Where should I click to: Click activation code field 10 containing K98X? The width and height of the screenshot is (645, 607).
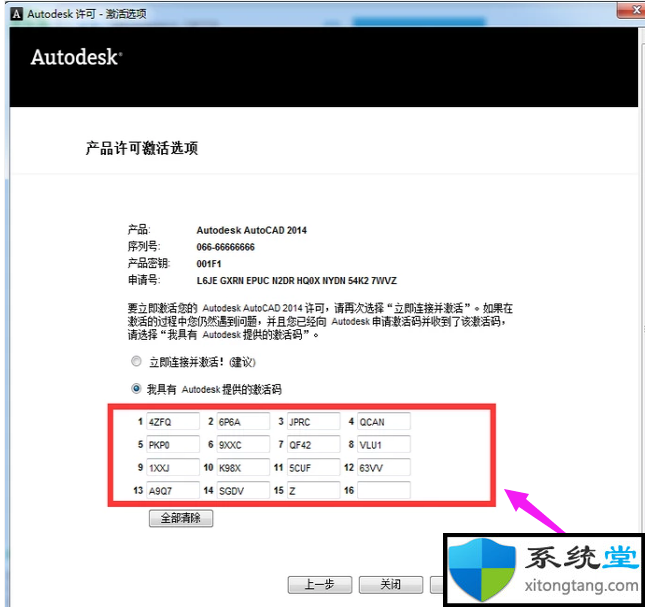coord(243,468)
